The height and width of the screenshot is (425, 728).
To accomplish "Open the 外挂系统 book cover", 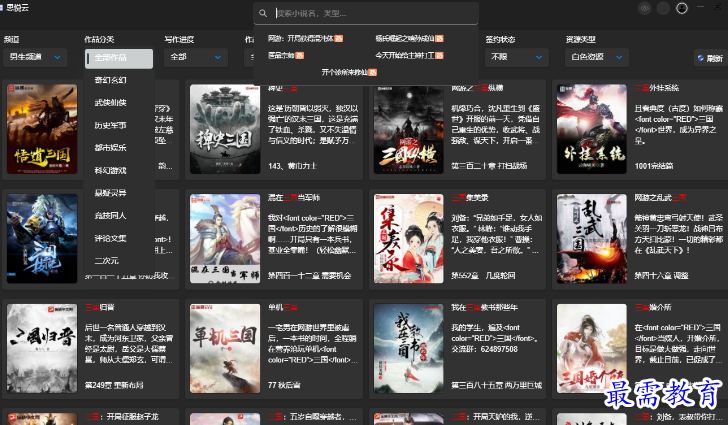I will (592, 129).
